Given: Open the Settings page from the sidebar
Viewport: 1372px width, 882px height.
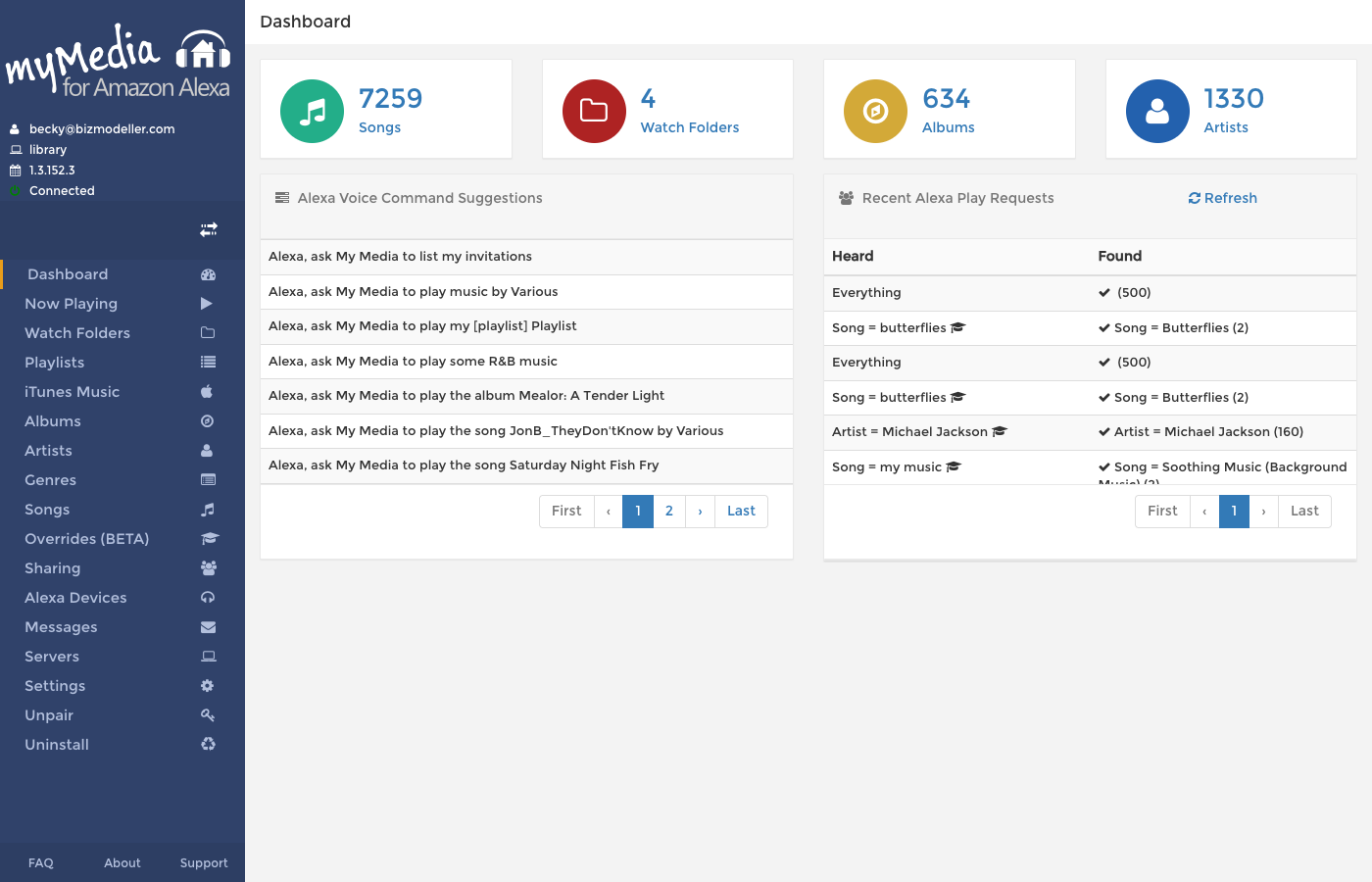Looking at the screenshot, I should (x=55, y=685).
